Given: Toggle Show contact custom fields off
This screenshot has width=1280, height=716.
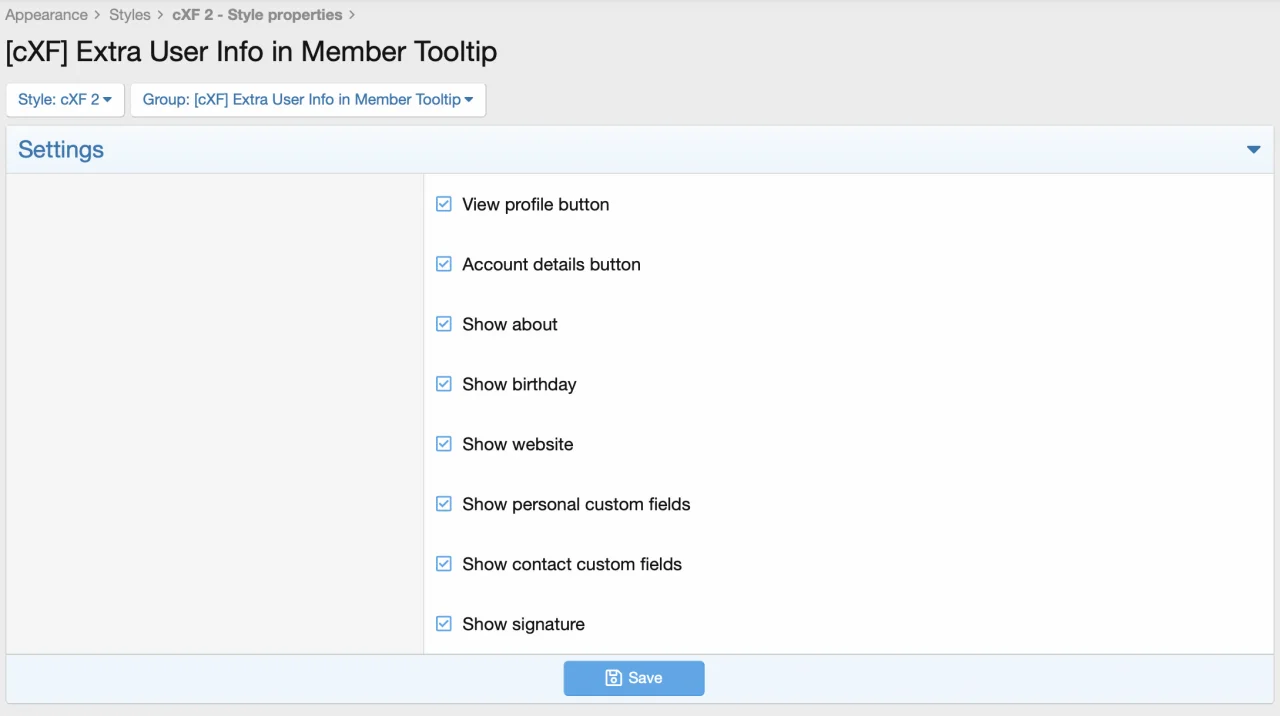Looking at the screenshot, I should [443, 564].
